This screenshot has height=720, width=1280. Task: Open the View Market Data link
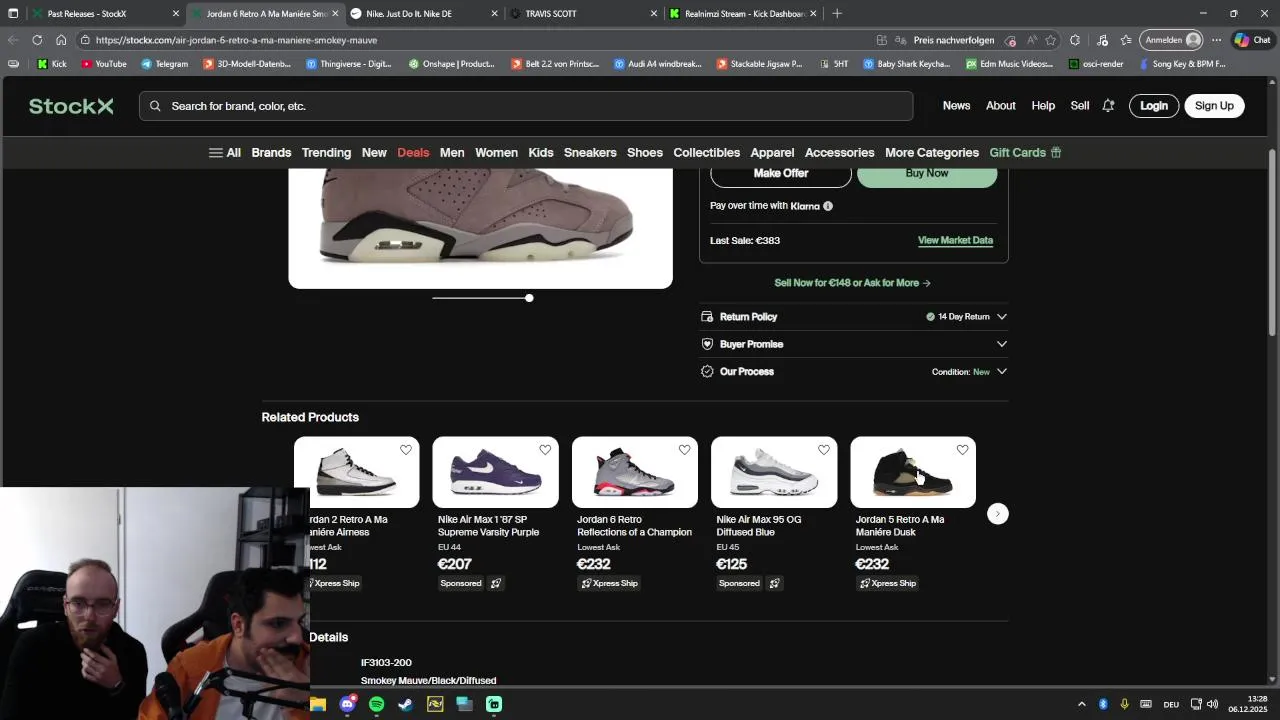pos(955,240)
